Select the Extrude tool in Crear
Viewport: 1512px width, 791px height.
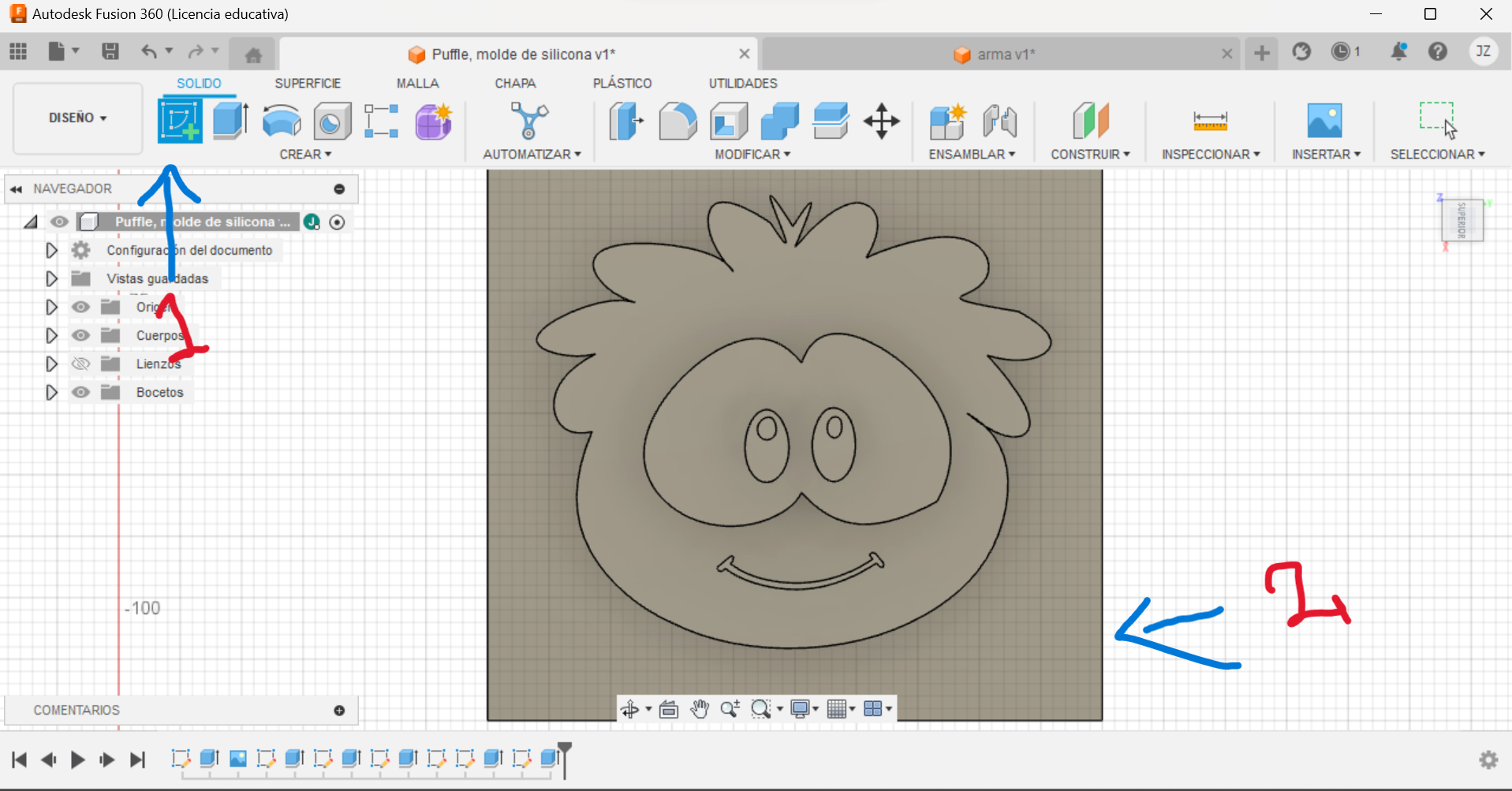pos(231,121)
